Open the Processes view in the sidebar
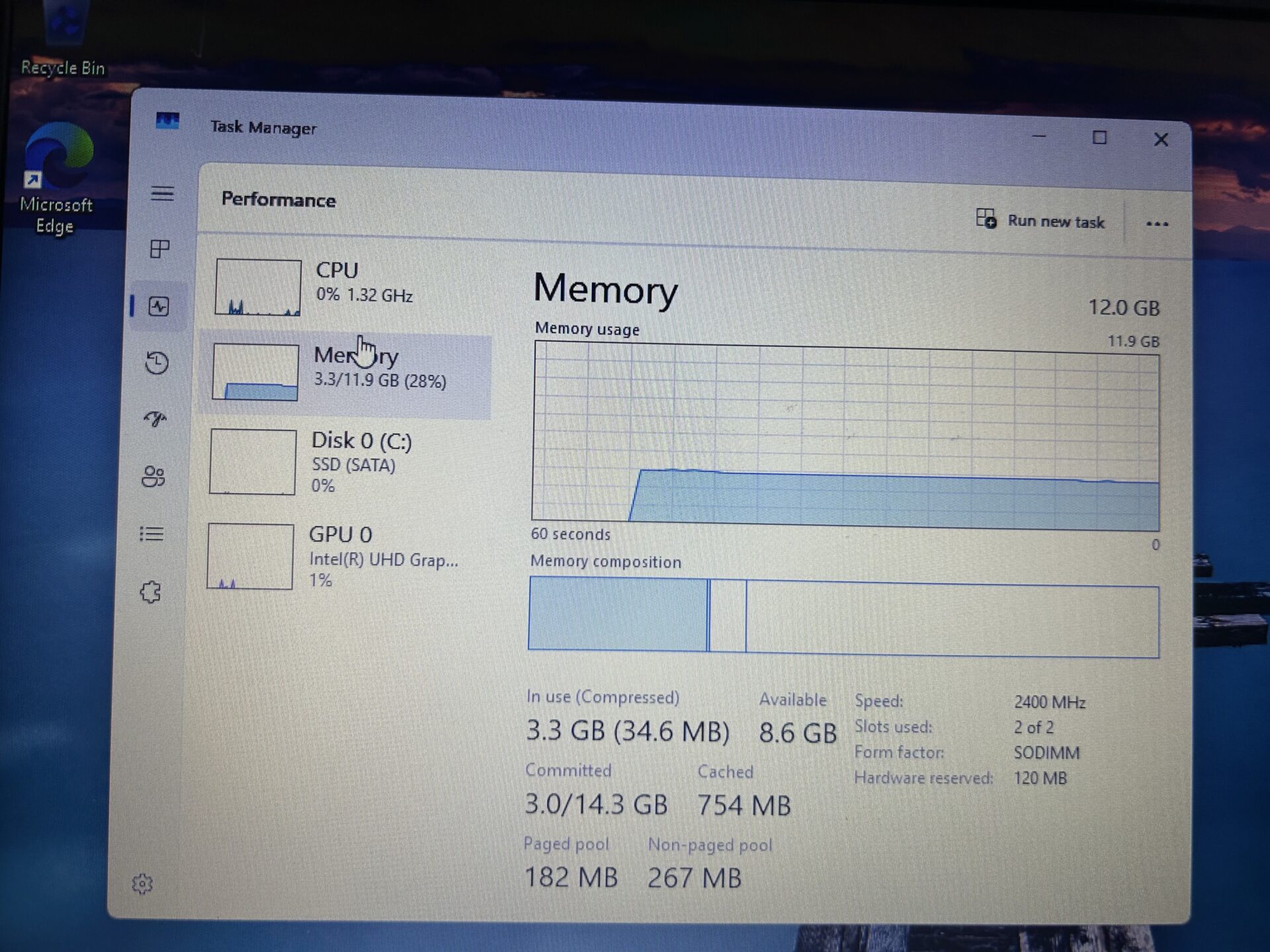The image size is (1270, 952). 161,249
